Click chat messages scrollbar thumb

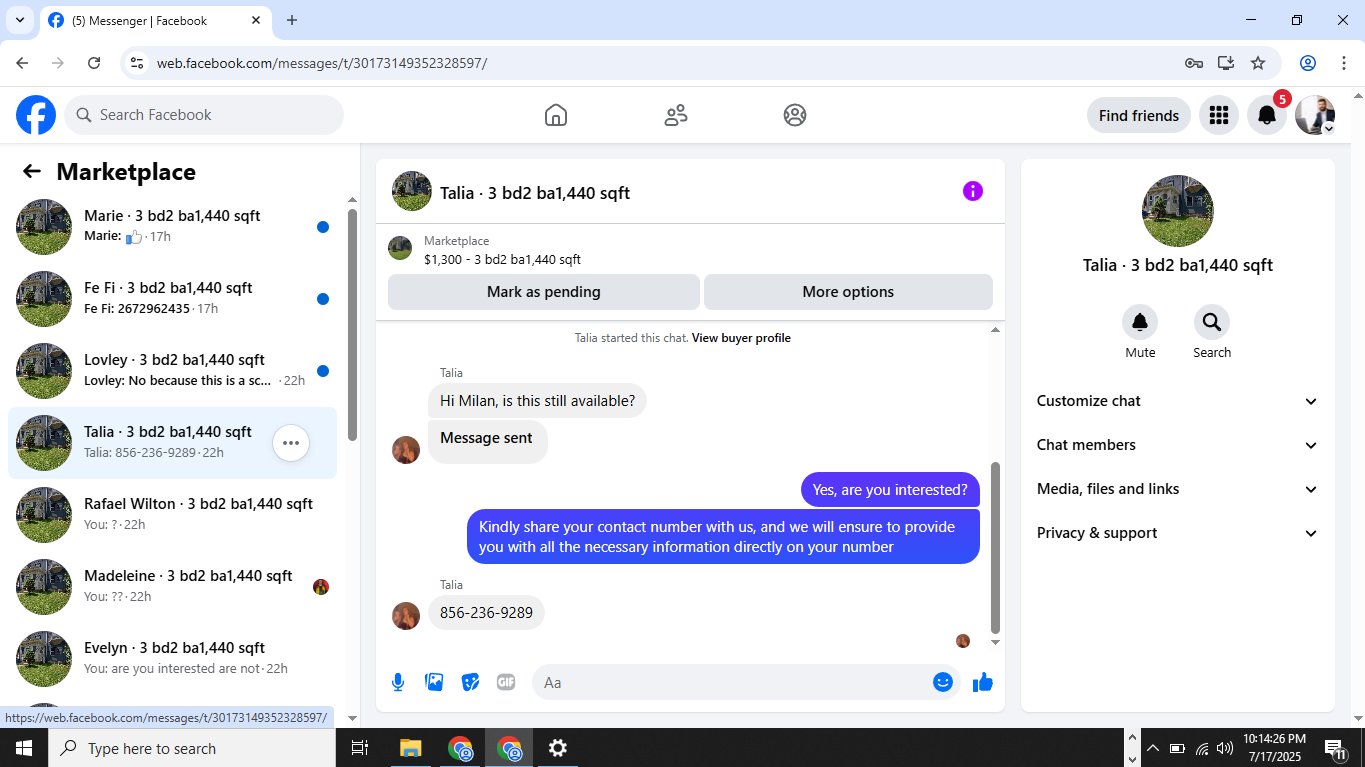995,548
